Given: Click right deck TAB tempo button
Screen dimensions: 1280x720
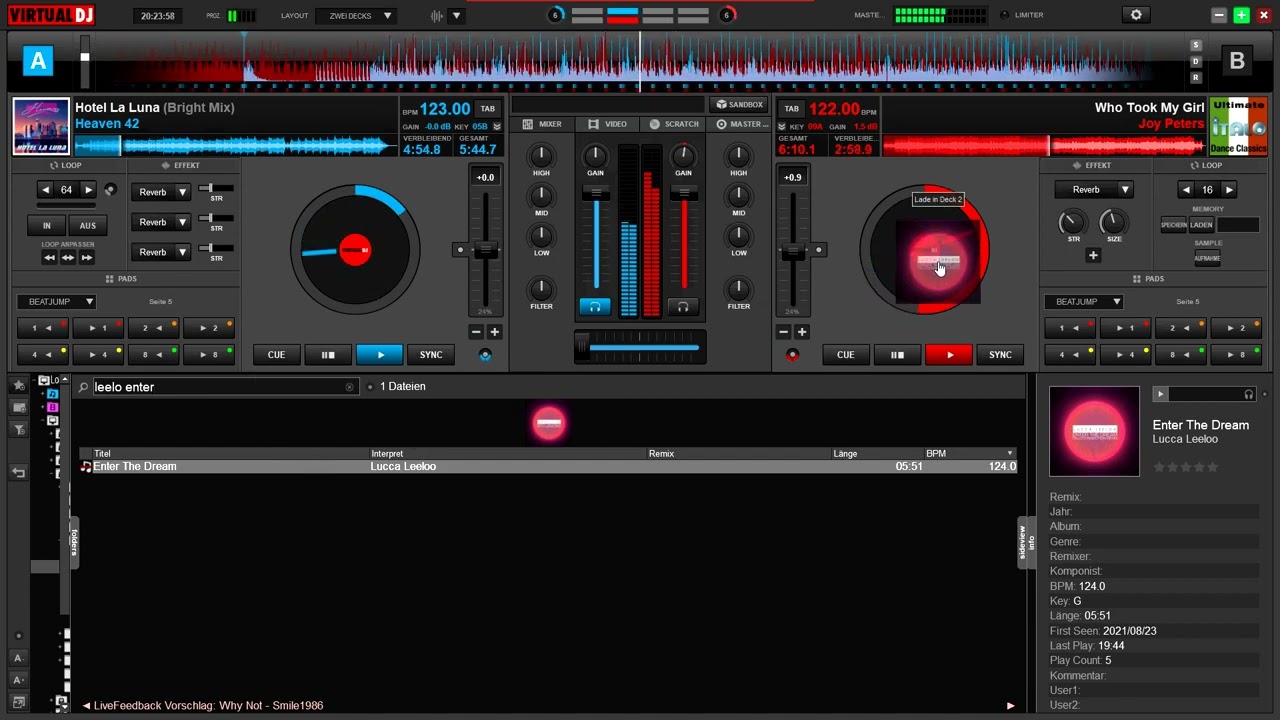Looking at the screenshot, I should (x=791, y=109).
